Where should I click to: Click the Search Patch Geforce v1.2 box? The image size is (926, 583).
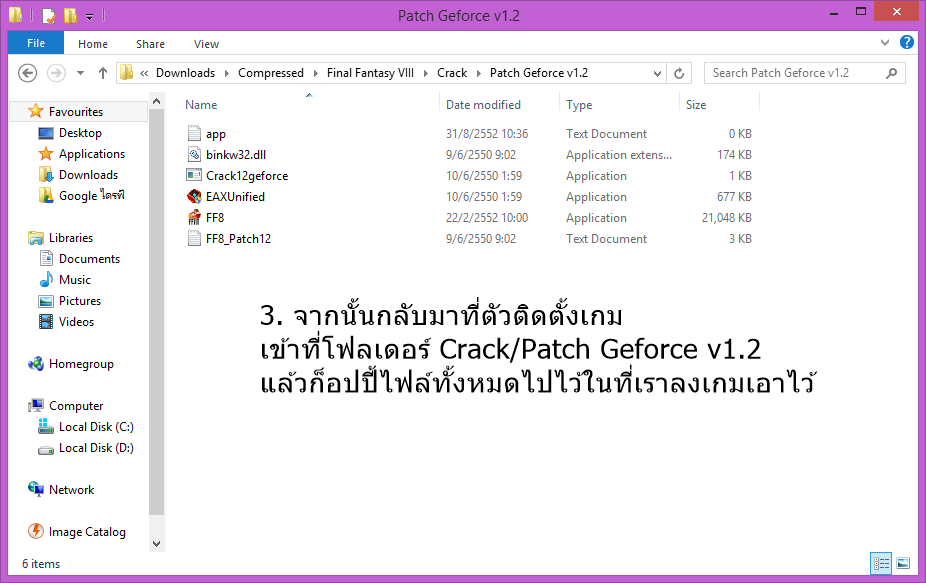[x=804, y=73]
